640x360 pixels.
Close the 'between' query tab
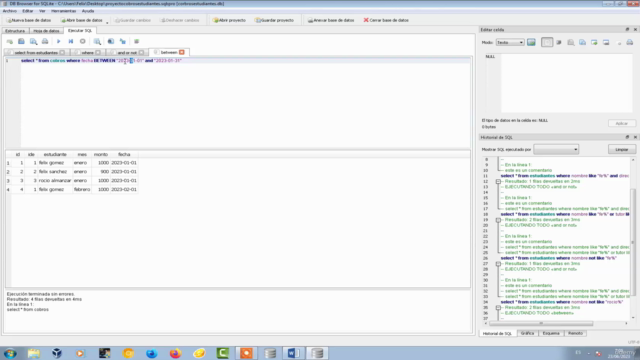(x=182, y=52)
